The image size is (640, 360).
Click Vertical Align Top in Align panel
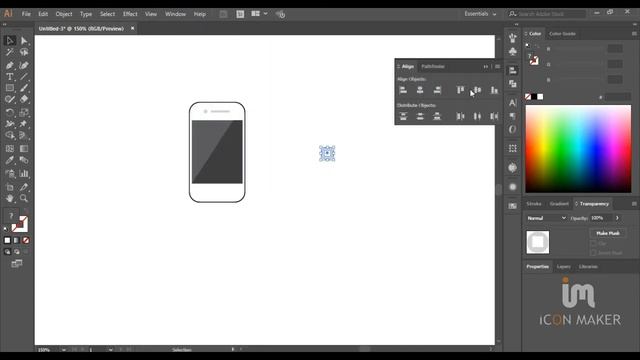(460, 90)
